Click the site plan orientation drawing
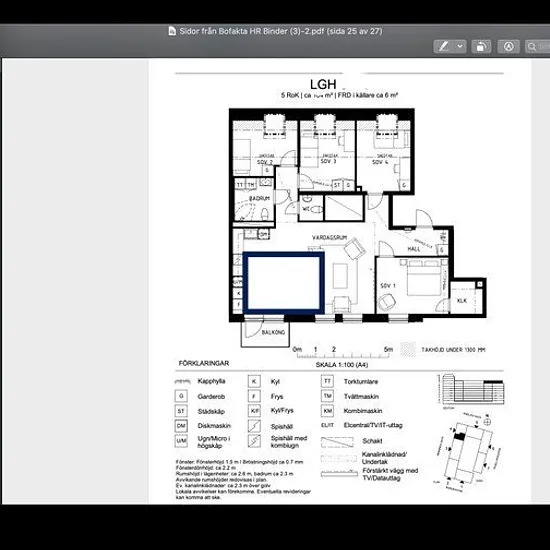 pyautogui.click(x=468, y=452)
